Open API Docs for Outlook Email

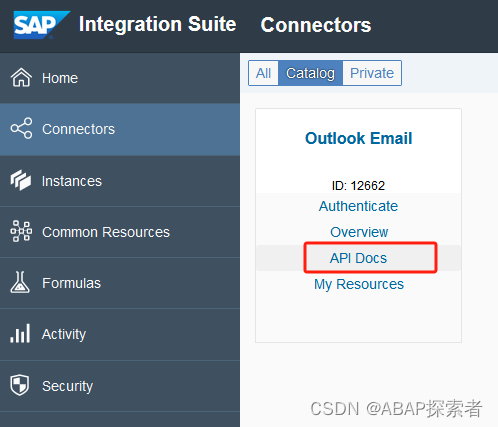[358, 258]
